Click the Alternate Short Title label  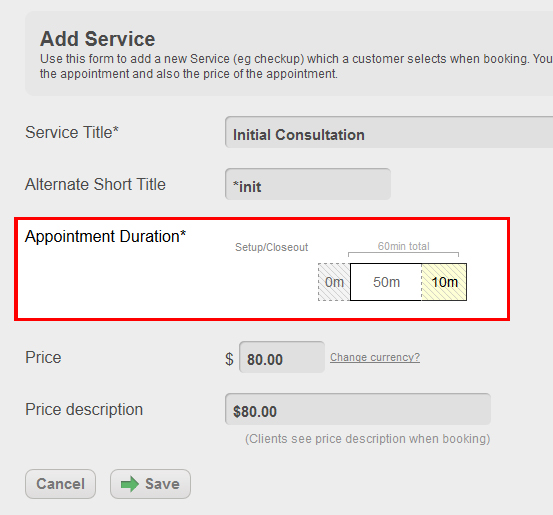pos(95,184)
